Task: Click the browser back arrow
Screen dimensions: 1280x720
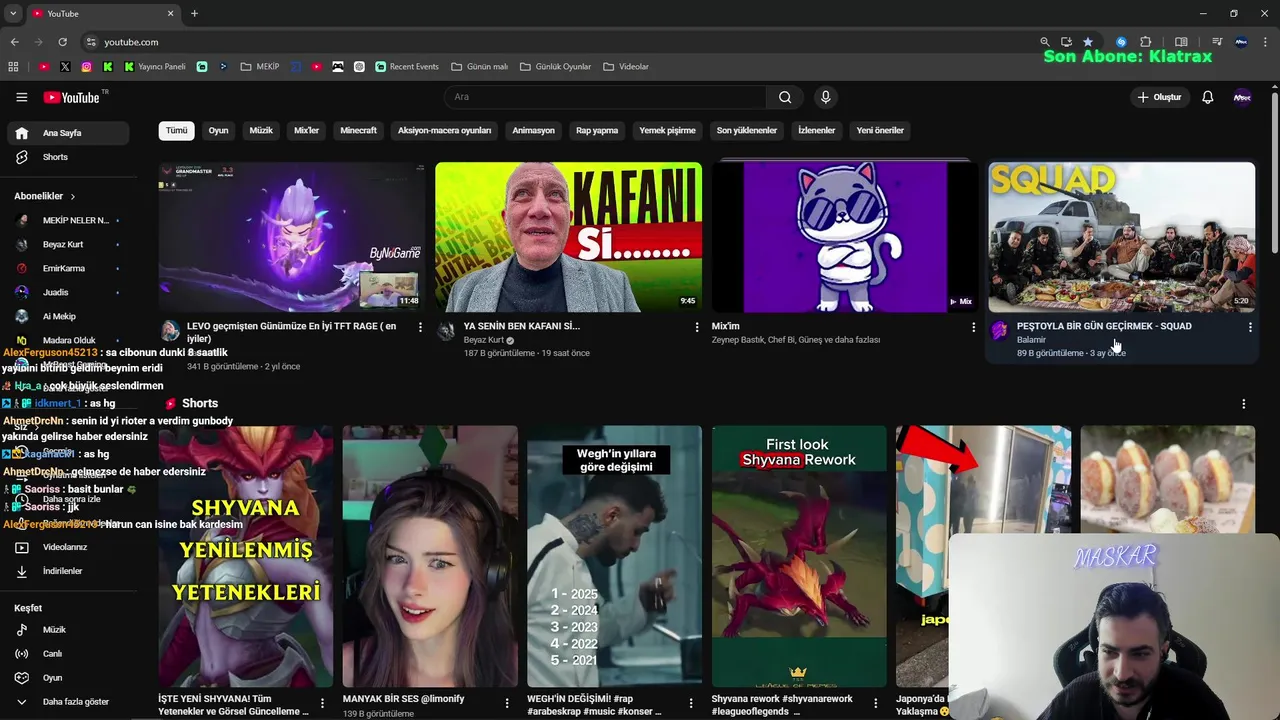Action: 14,42
